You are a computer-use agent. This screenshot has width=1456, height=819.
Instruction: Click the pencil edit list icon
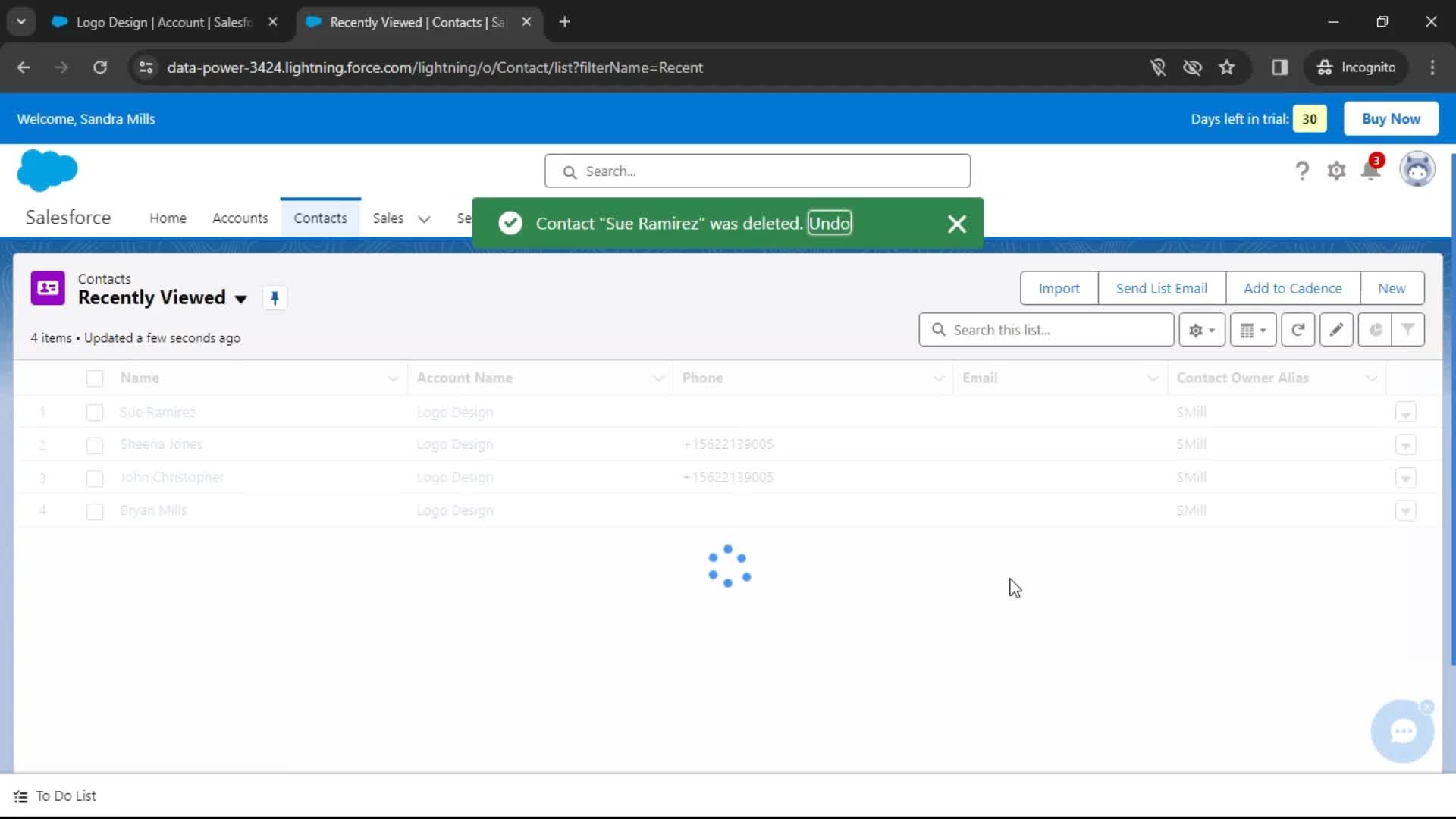pos(1336,330)
